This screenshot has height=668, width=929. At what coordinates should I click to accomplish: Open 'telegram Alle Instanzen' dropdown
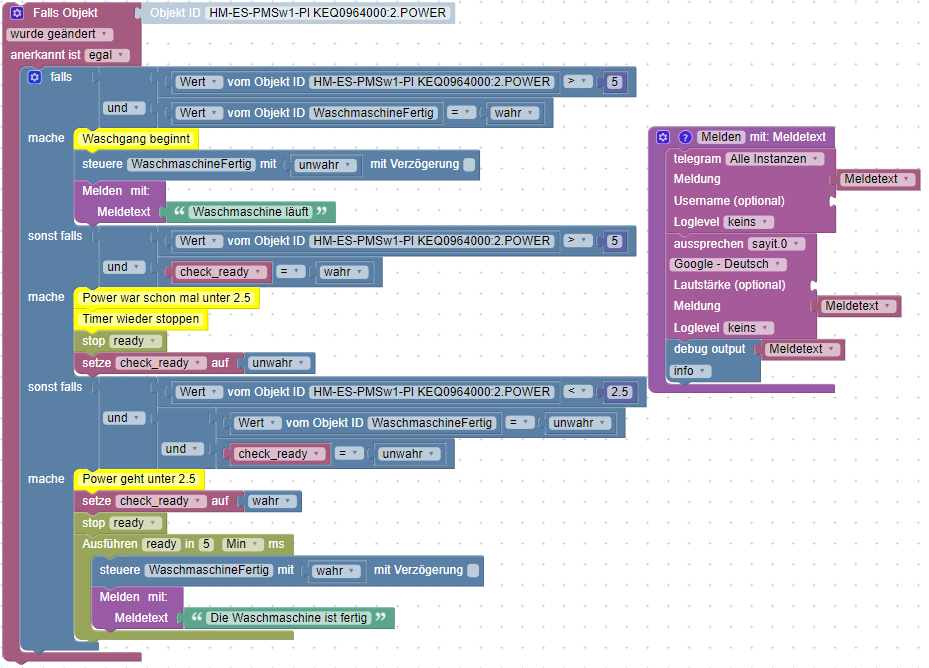pyautogui.click(x=775, y=159)
